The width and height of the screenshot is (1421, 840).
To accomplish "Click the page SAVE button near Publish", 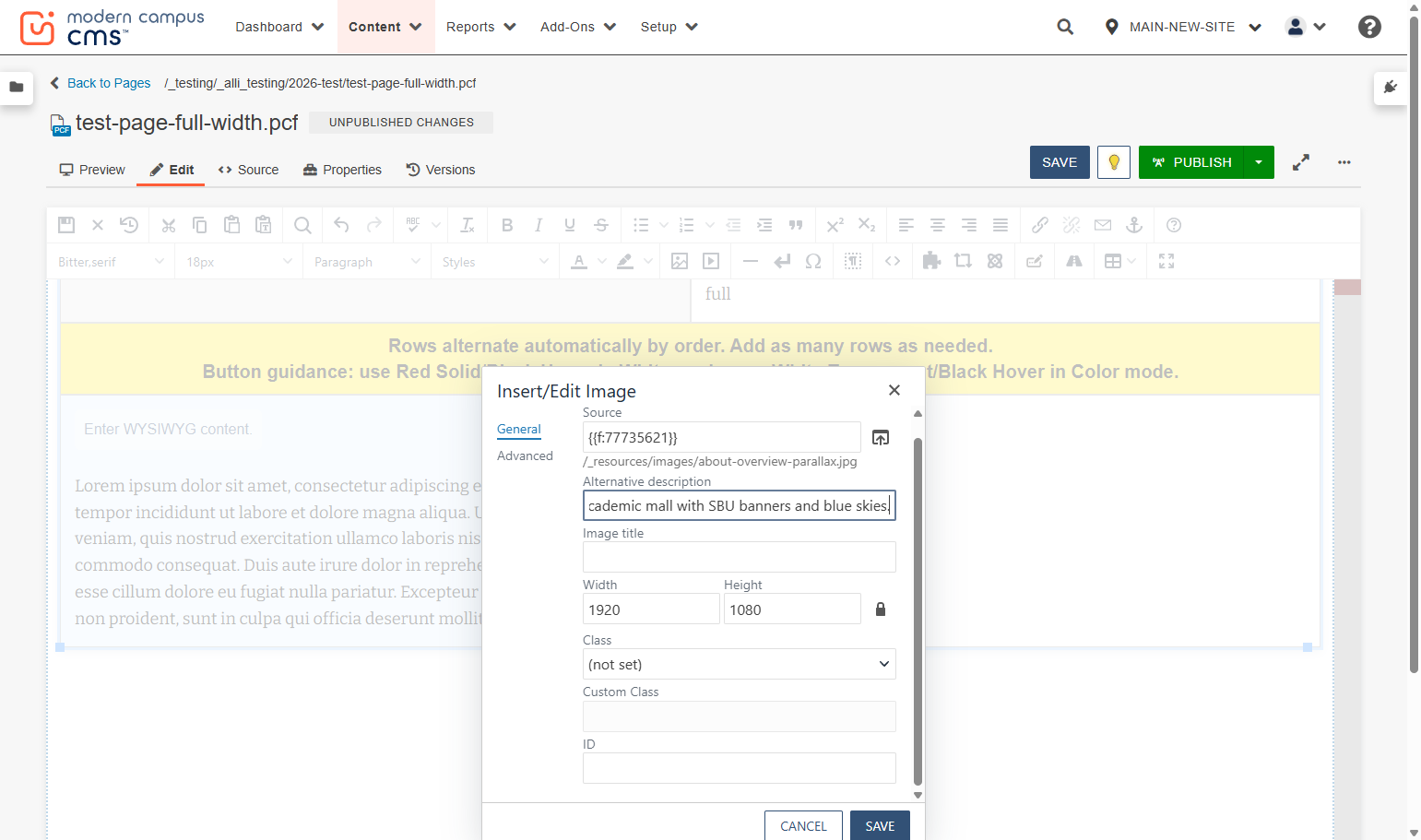I will (x=1060, y=162).
